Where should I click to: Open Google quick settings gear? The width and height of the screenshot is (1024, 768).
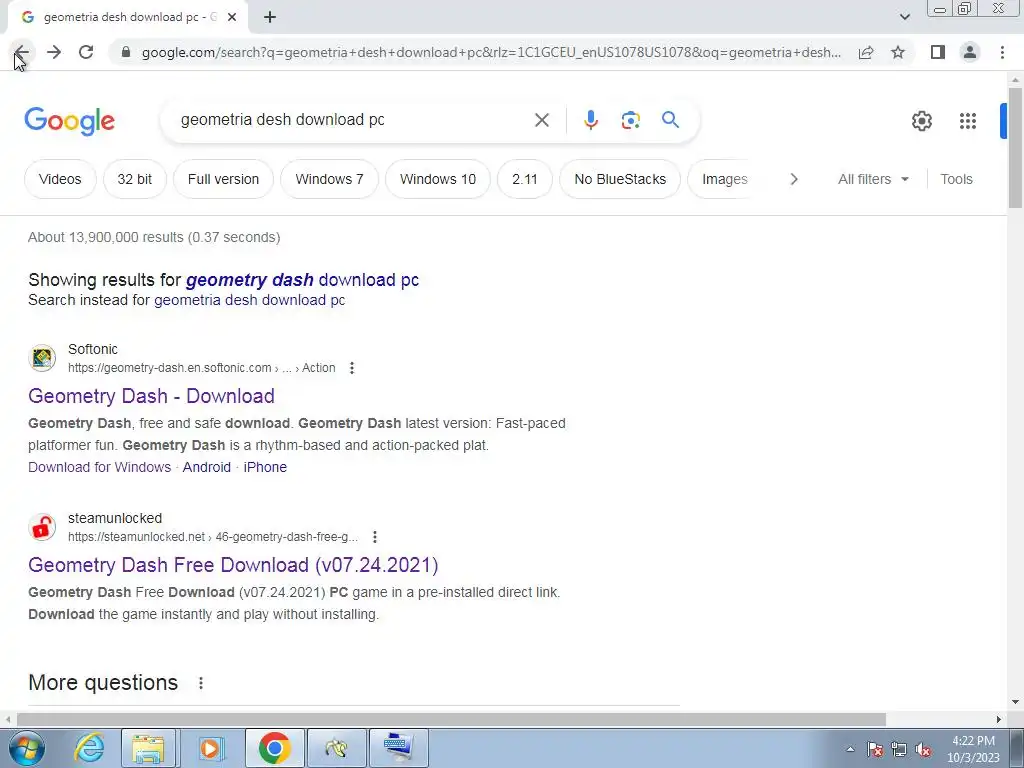(x=921, y=121)
